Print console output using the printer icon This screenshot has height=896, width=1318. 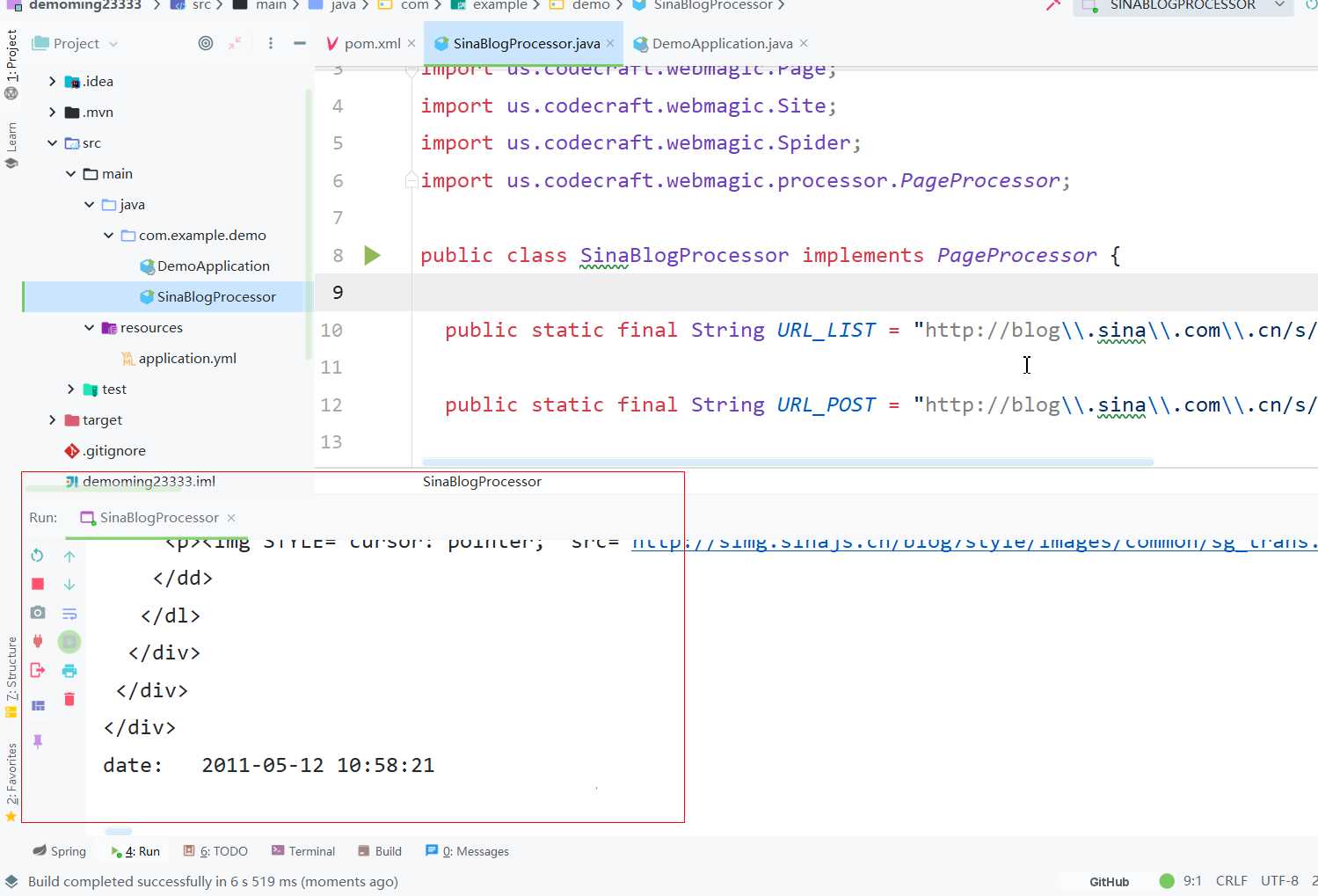[69, 671]
